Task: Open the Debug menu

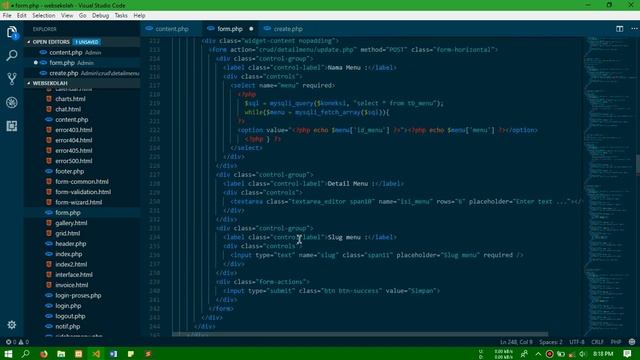Action: coord(100,16)
